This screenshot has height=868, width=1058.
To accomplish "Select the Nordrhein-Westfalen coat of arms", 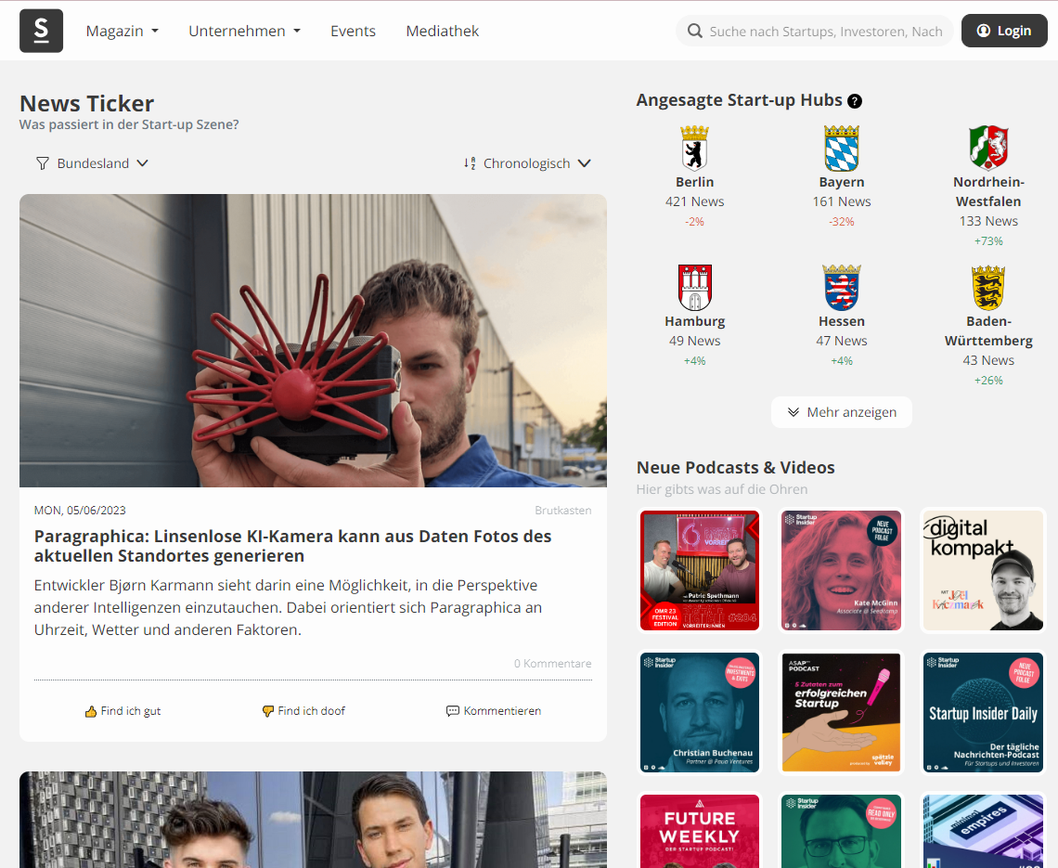I will (x=989, y=148).
